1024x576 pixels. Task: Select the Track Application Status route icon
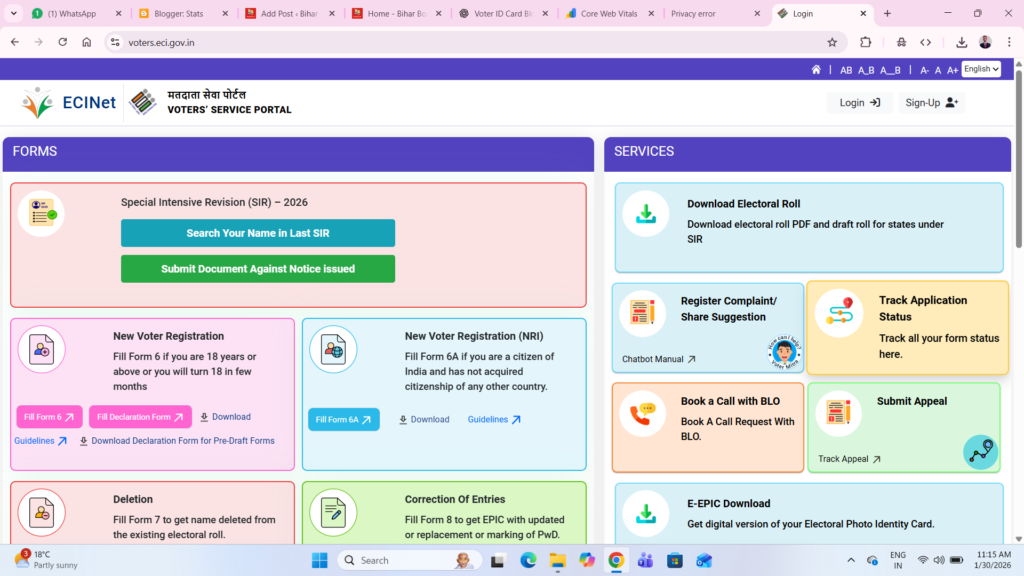(x=838, y=313)
